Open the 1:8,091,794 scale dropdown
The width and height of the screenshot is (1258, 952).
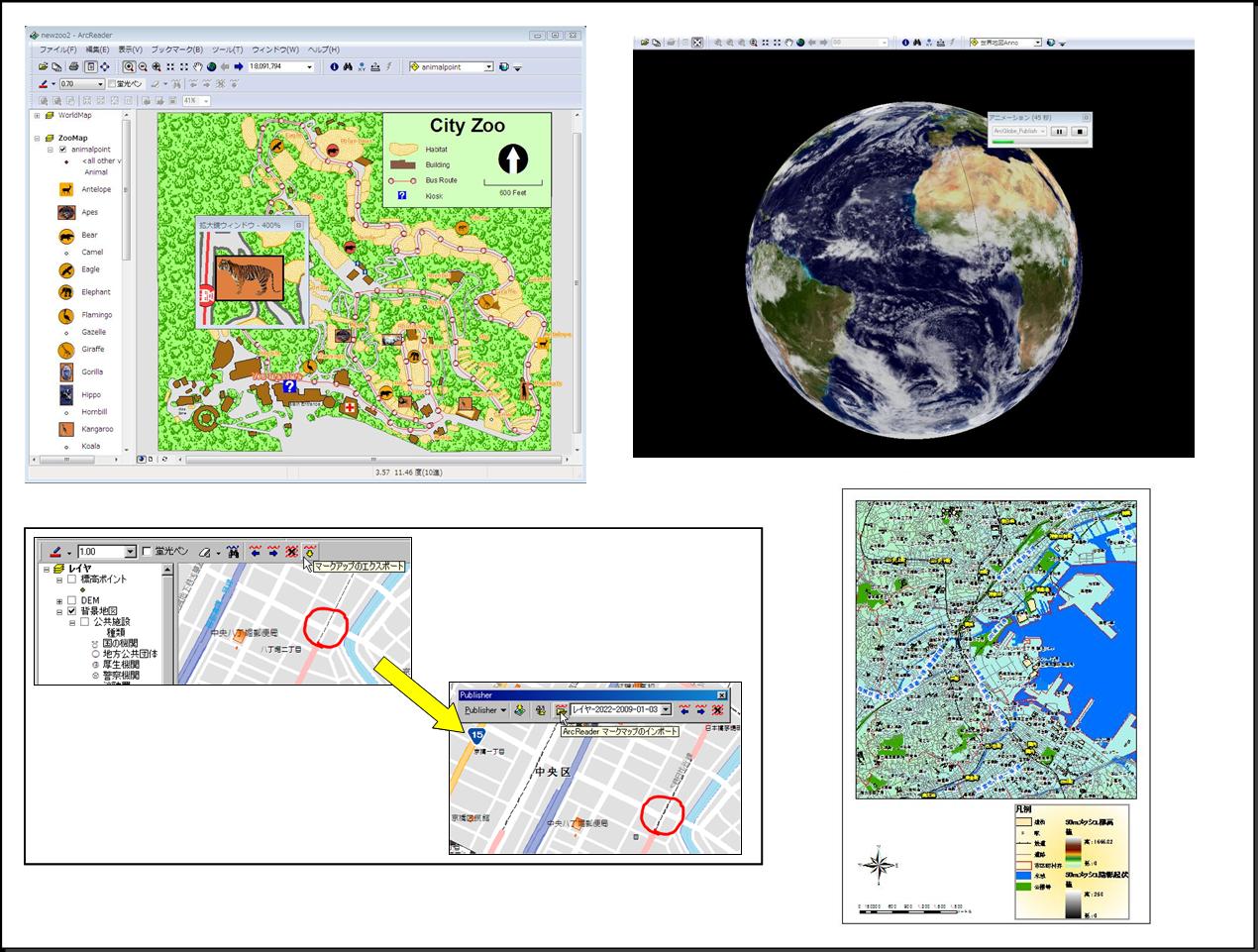tap(309, 66)
